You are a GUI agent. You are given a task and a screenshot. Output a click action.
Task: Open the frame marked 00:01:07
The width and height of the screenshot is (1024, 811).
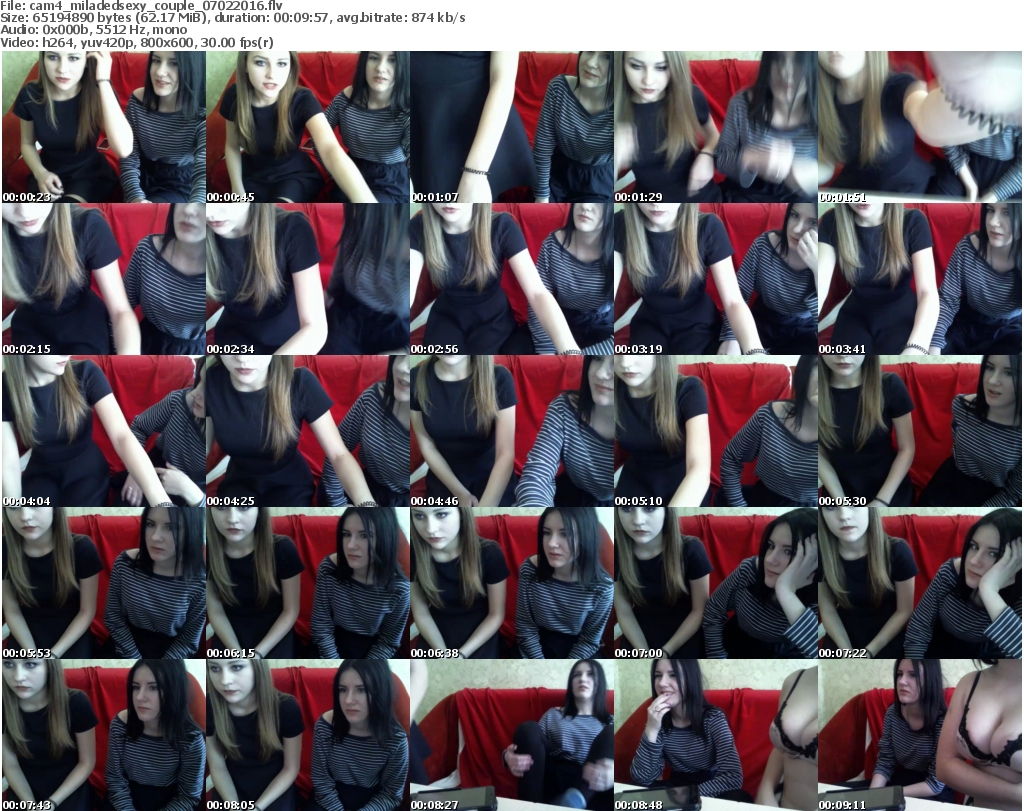pos(511,127)
